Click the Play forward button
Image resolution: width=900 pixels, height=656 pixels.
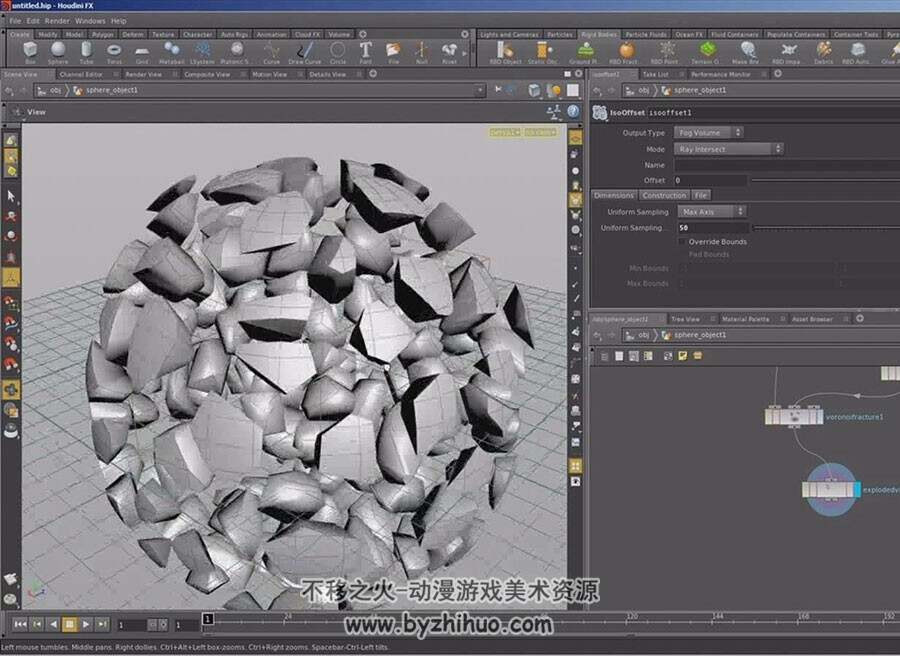[86, 624]
